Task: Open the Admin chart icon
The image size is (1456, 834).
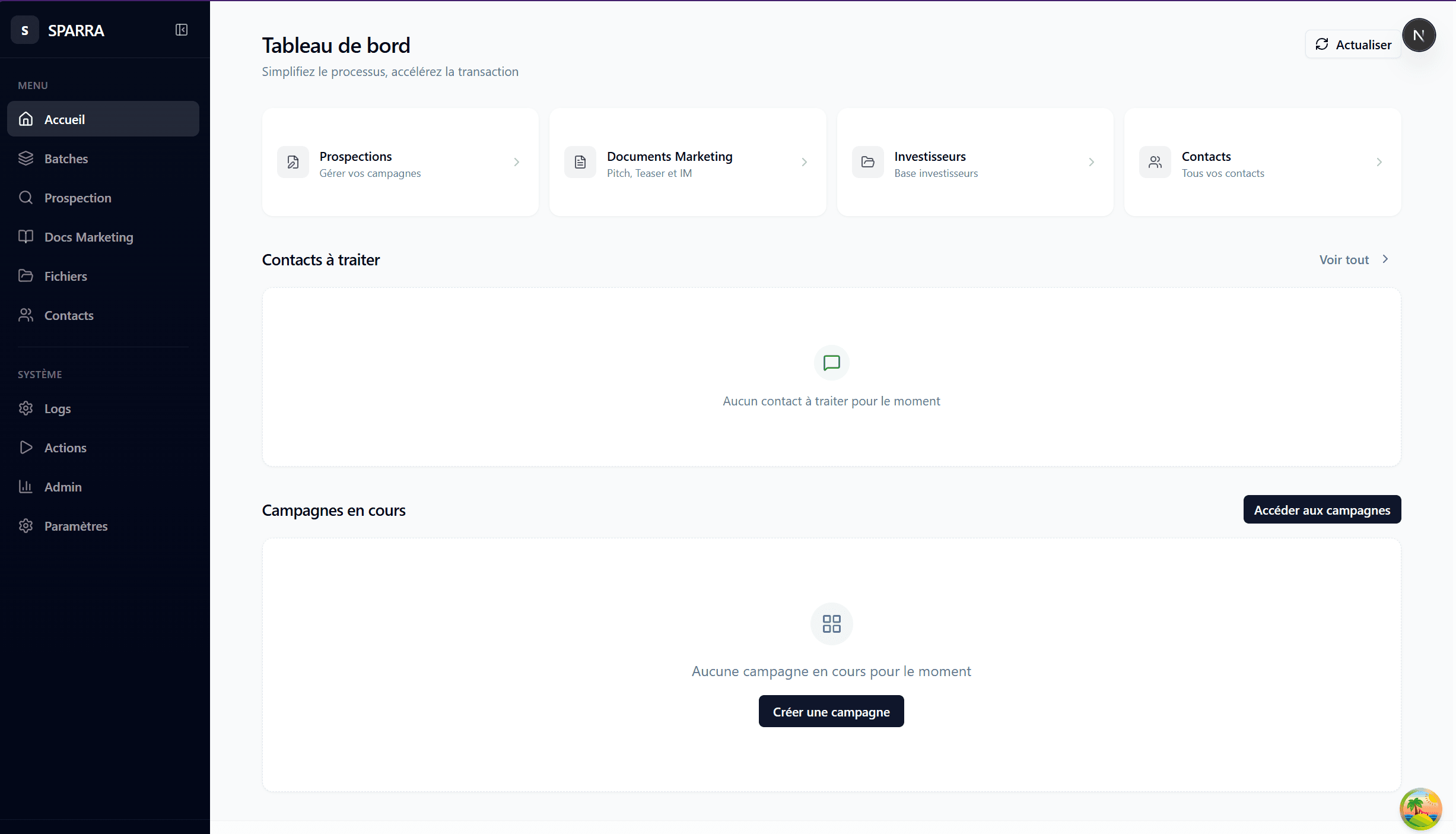Action: (x=26, y=487)
